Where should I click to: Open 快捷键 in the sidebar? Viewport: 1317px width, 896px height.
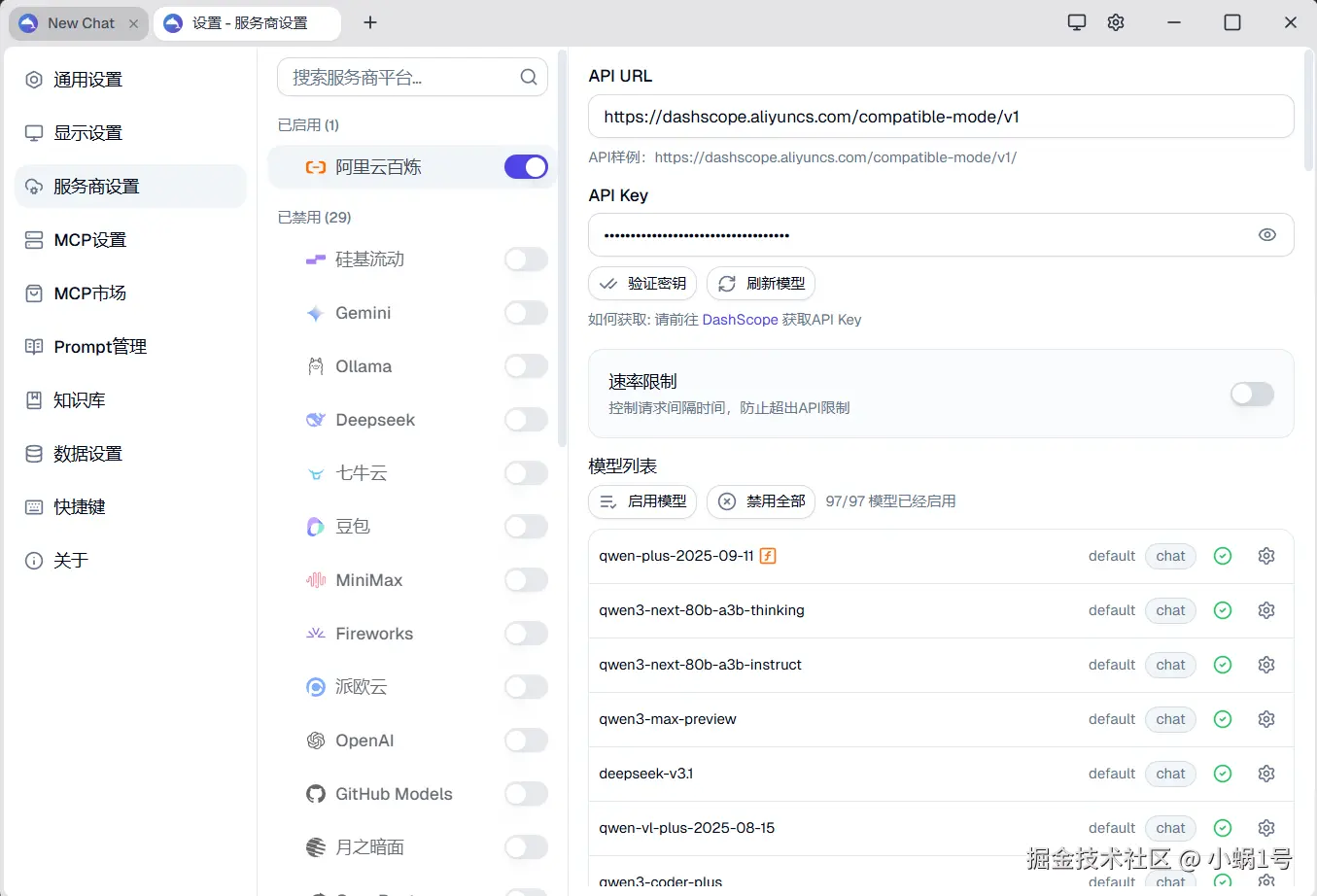pos(130,507)
